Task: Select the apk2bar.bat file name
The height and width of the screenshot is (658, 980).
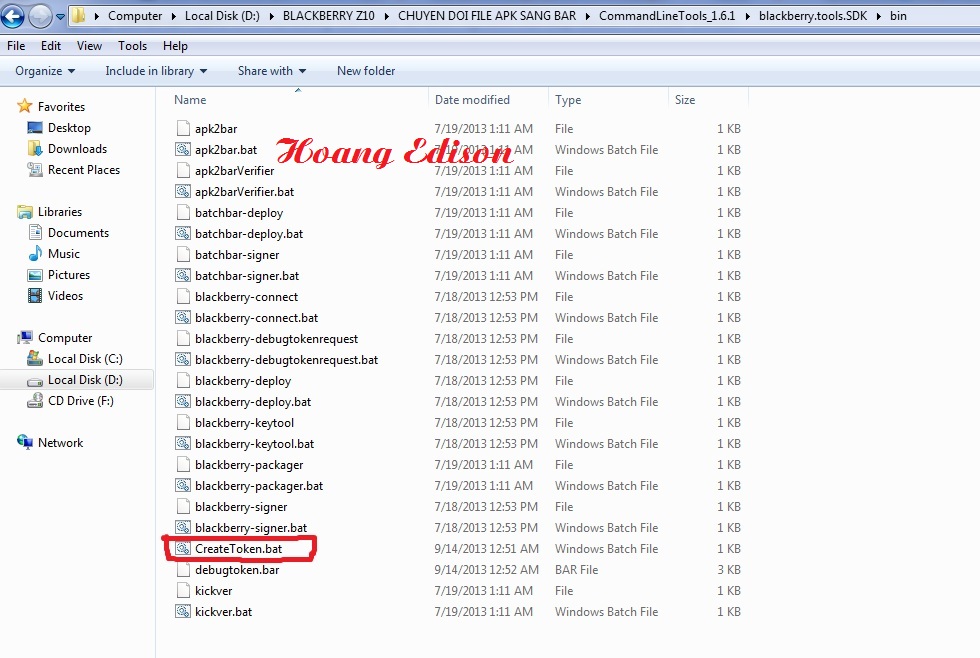Action: pos(226,150)
